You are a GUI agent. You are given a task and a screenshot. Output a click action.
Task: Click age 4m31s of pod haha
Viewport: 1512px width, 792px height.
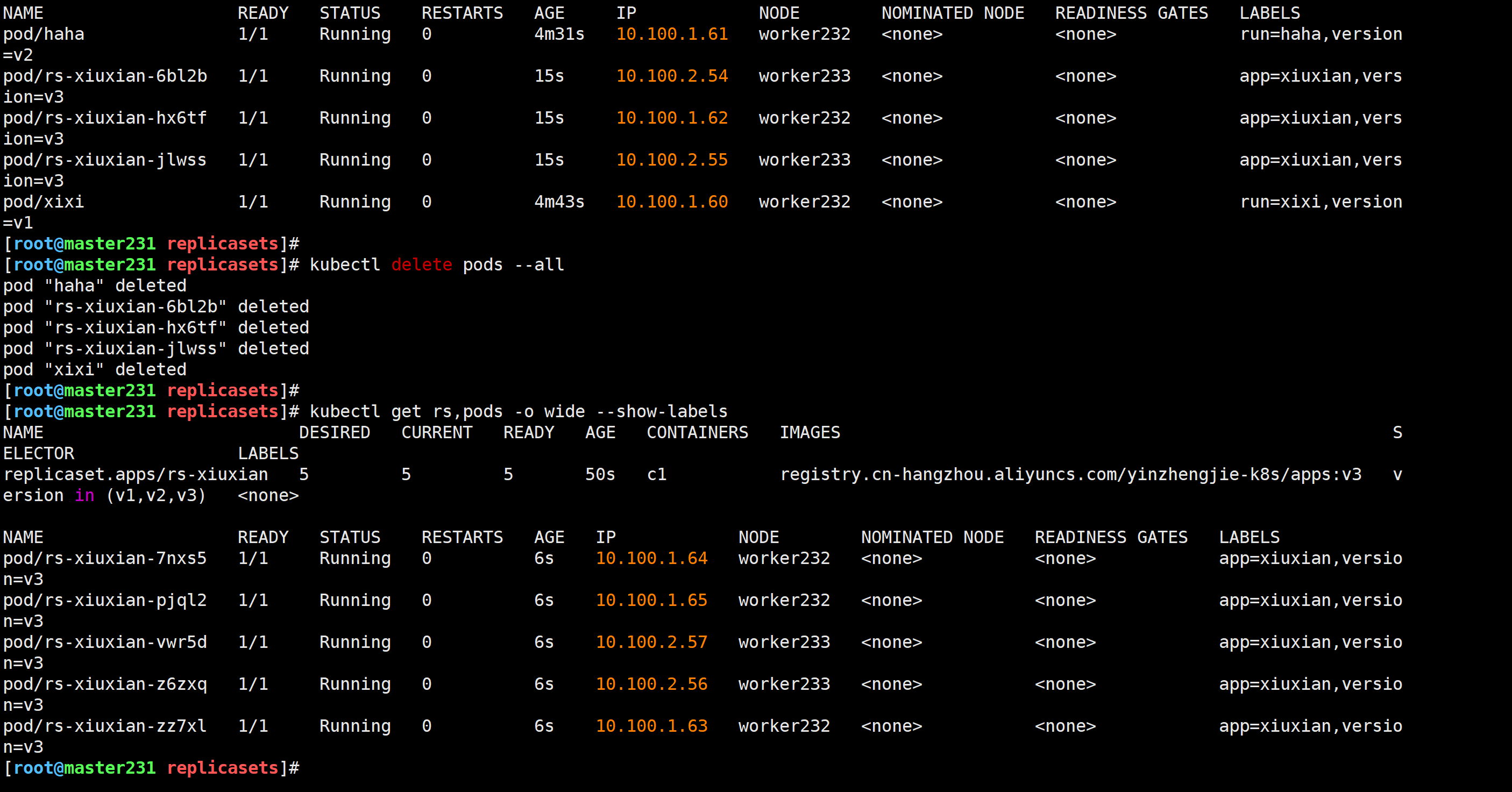[x=559, y=34]
